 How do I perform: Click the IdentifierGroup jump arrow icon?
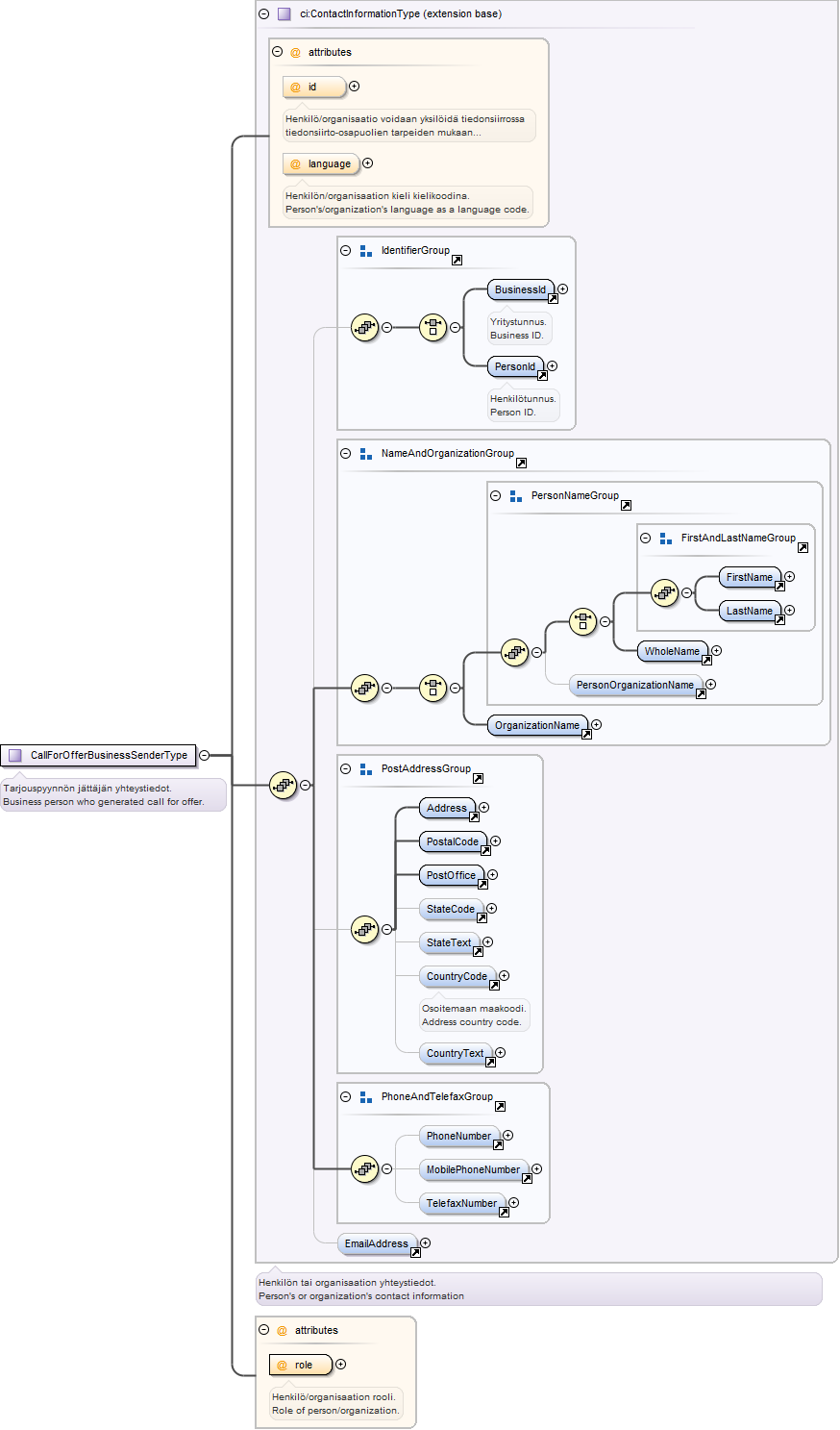coord(457,261)
